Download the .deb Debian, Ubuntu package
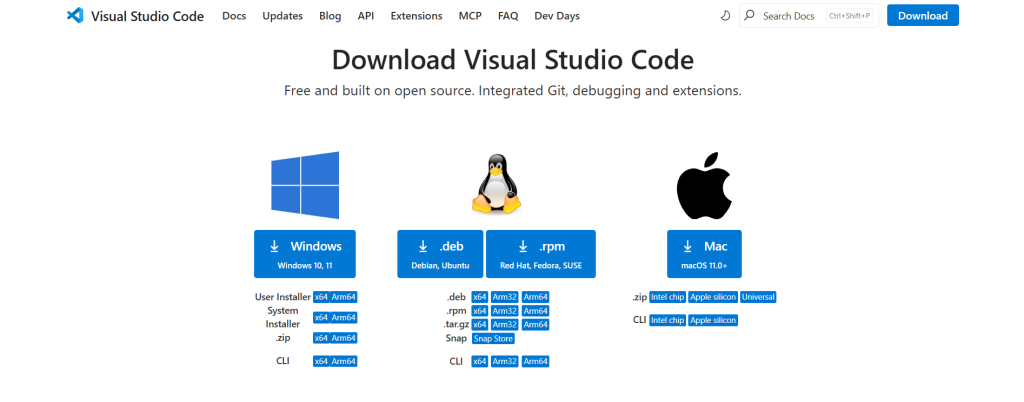The width and height of the screenshot is (1024, 402). 440,253
